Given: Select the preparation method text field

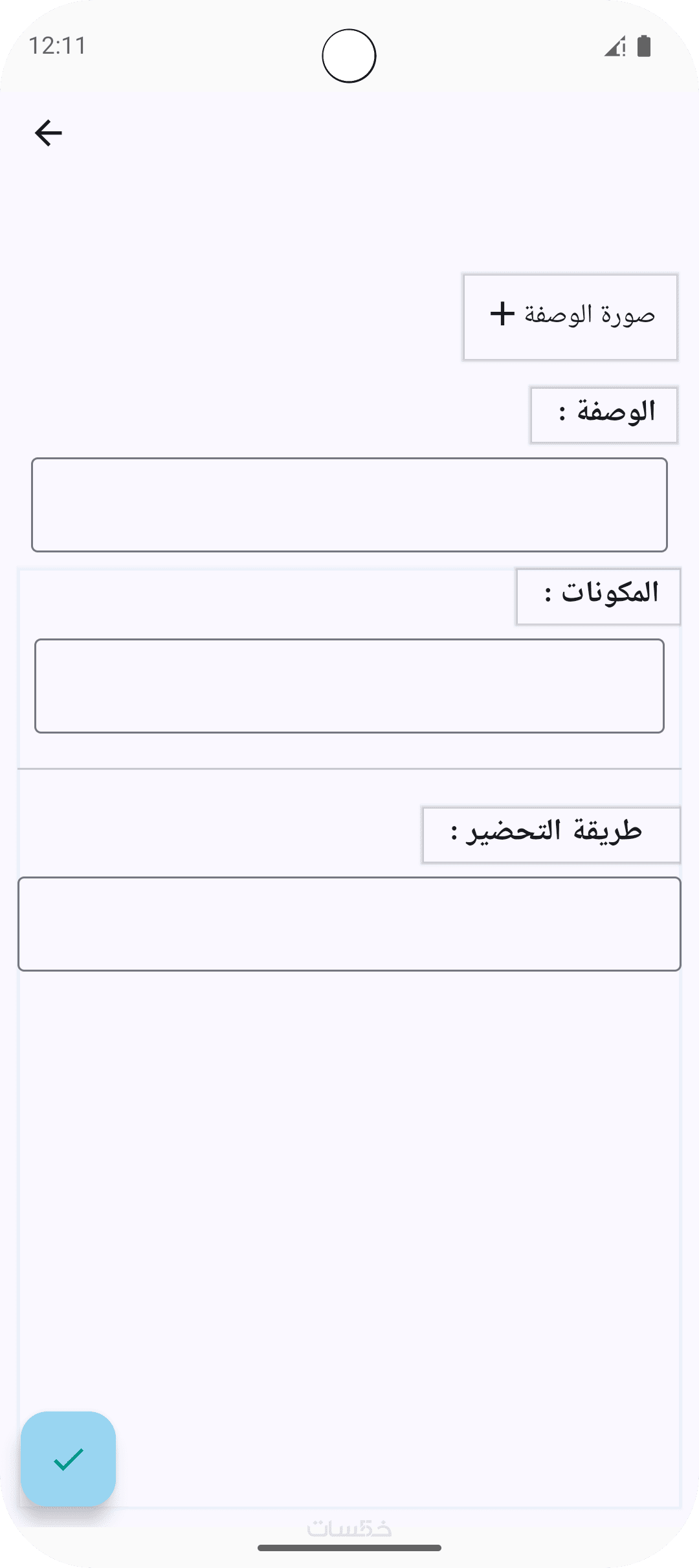Looking at the screenshot, I should pyautogui.click(x=349, y=924).
